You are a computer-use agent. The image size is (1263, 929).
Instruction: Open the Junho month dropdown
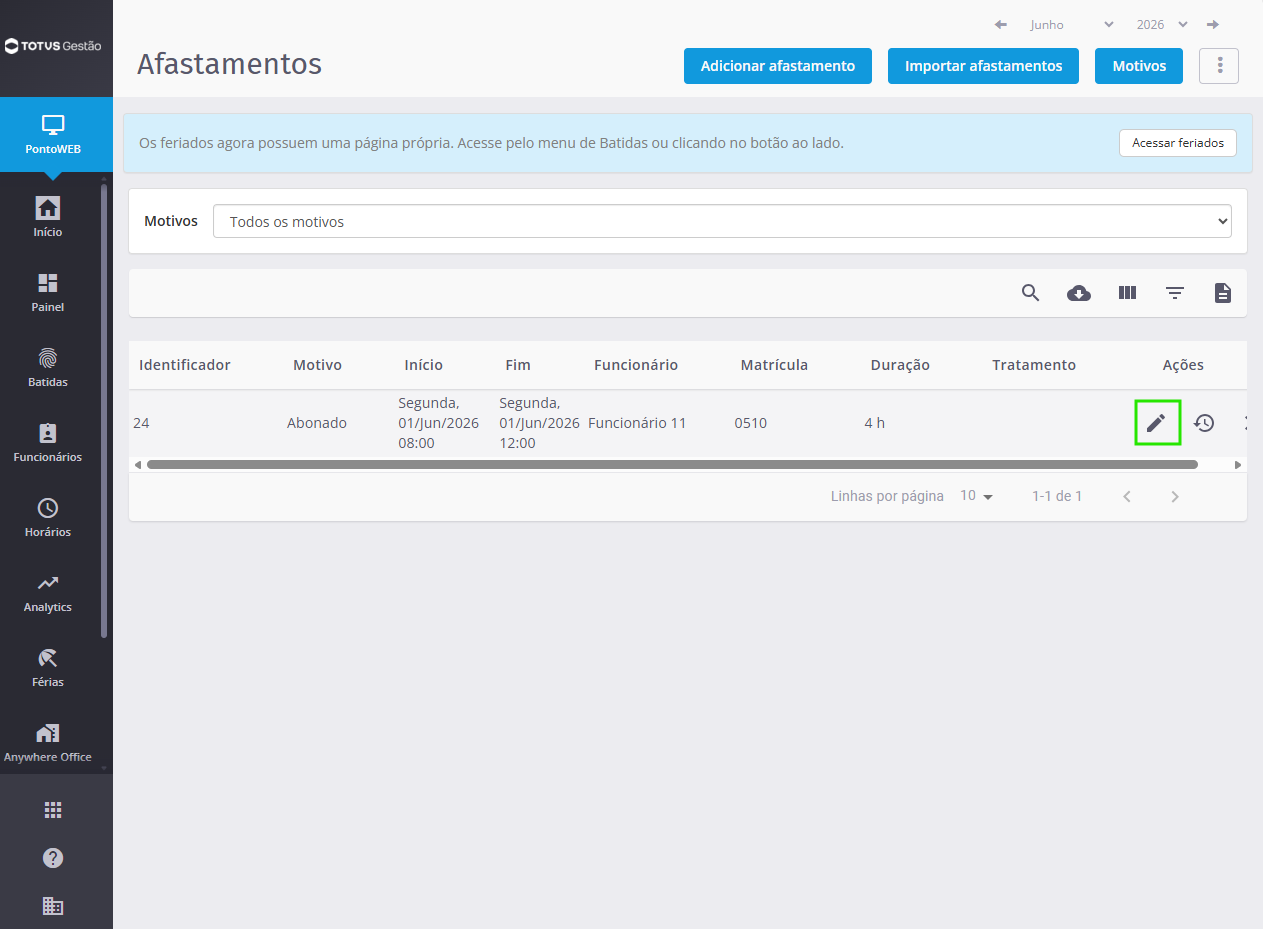pyautogui.click(x=1071, y=25)
